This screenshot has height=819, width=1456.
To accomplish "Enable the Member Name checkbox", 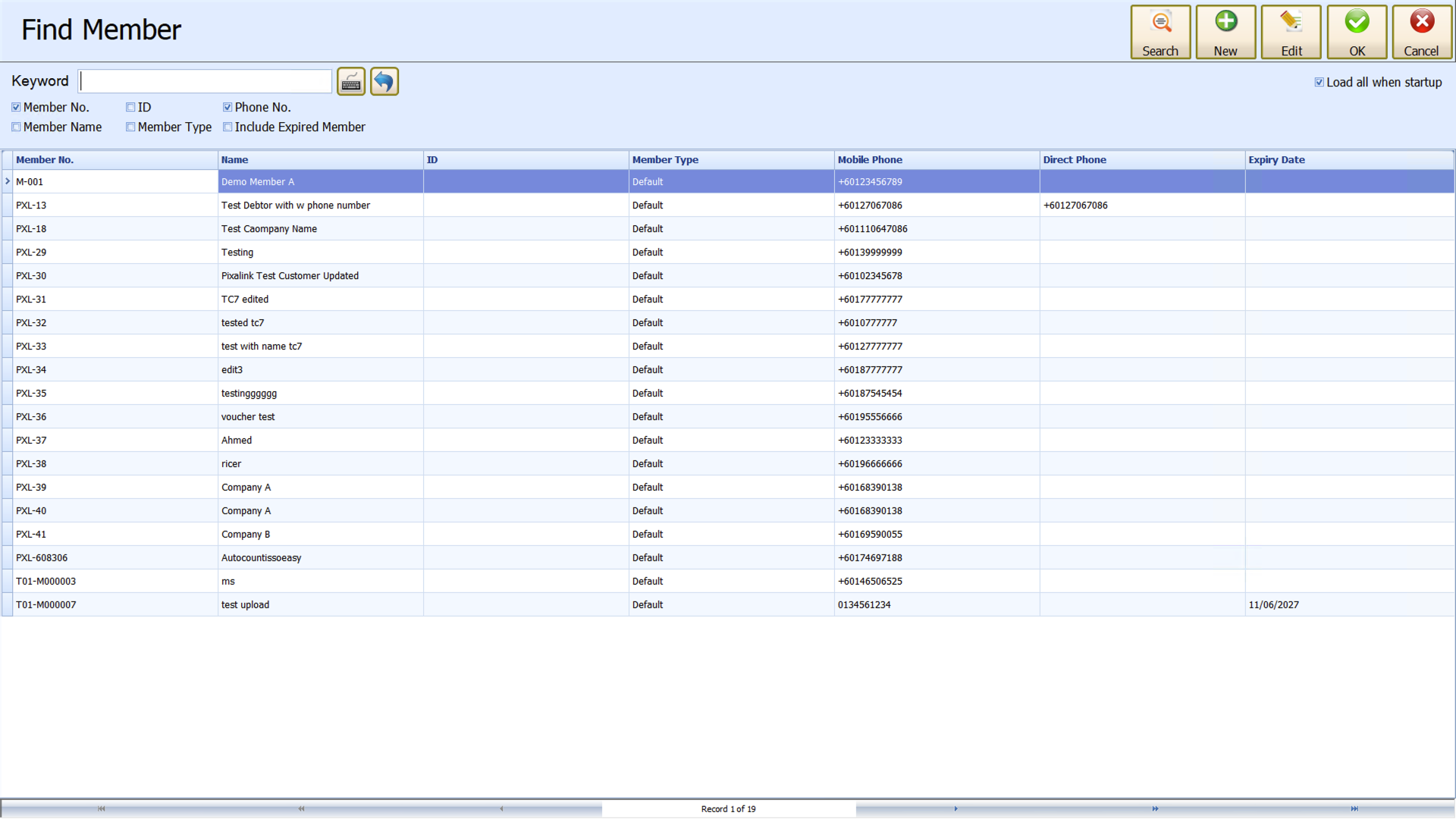I will (16, 127).
